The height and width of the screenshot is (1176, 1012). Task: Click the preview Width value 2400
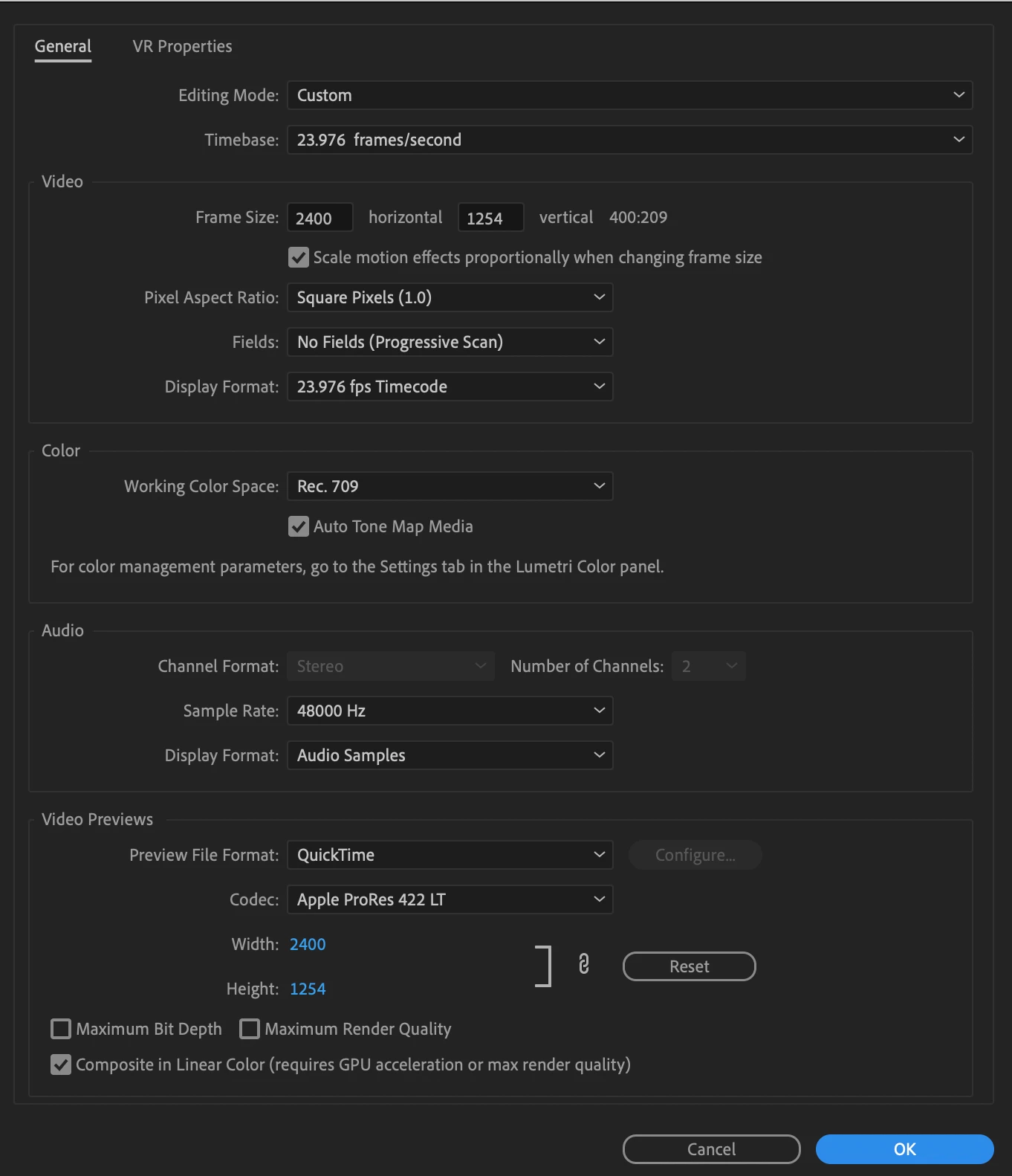pyautogui.click(x=308, y=944)
